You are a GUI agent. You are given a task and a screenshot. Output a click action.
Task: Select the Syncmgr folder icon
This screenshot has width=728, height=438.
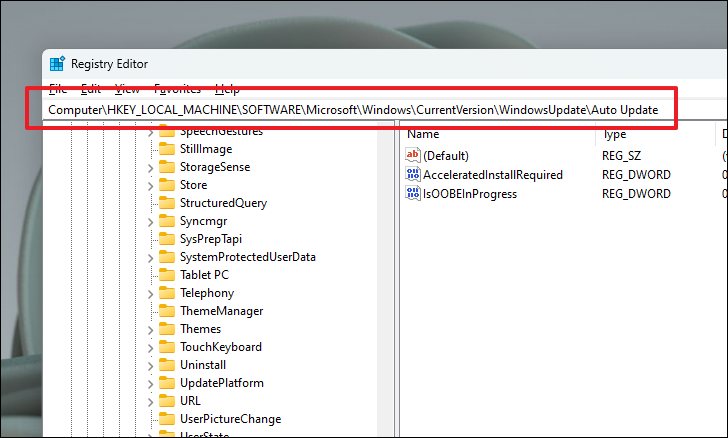[x=167, y=221]
